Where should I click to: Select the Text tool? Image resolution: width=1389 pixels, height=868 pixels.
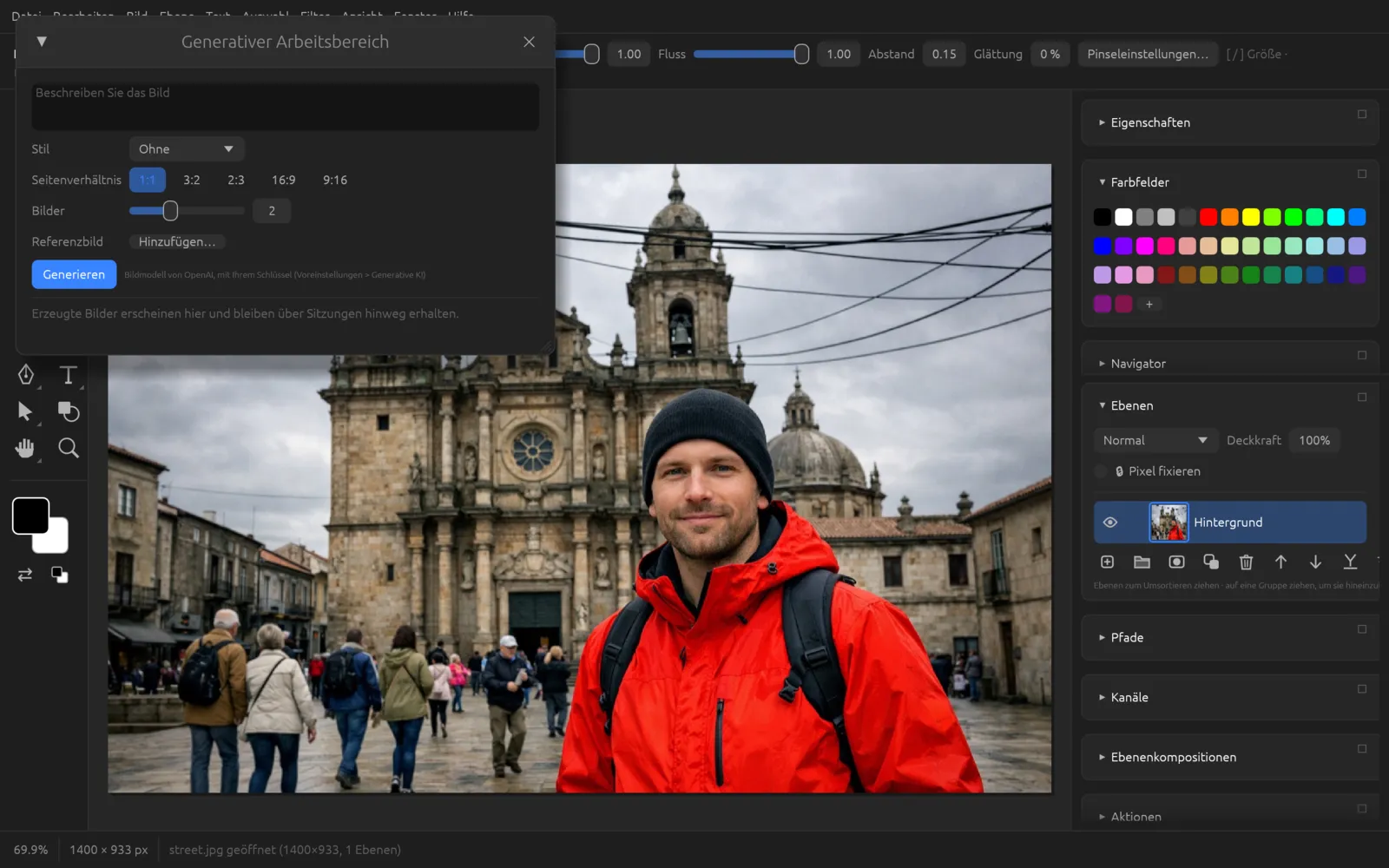point(69,375)
